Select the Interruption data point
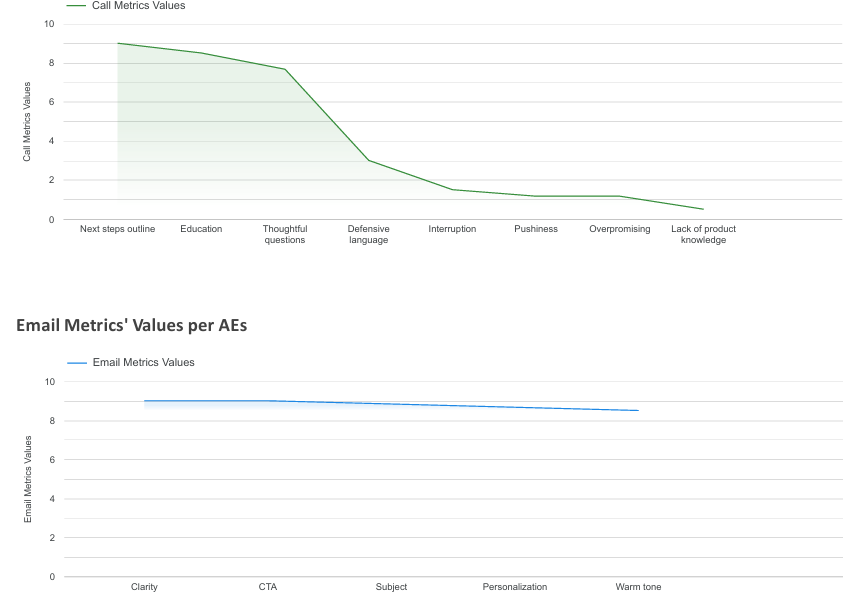 tap(452, 188)
